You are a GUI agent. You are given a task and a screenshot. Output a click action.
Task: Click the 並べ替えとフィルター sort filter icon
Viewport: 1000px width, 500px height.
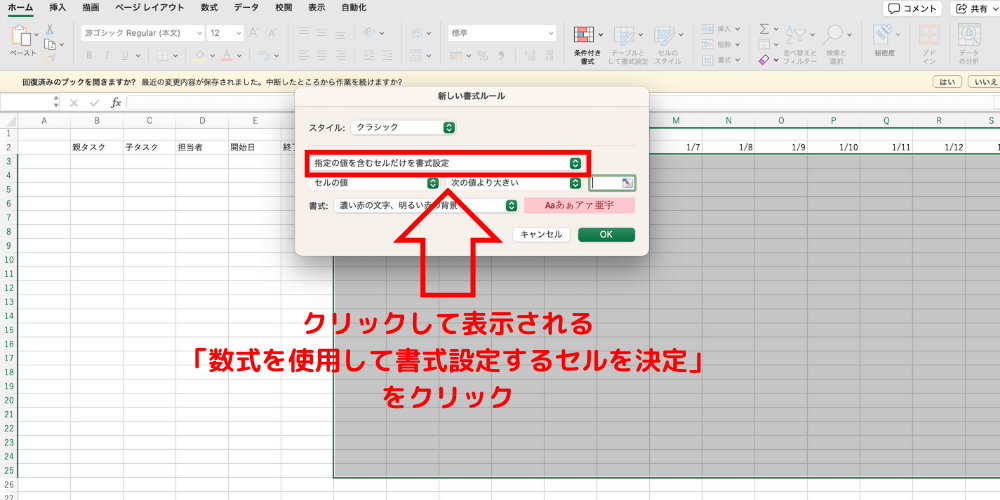pyautogui.click(x=796, y=35)
